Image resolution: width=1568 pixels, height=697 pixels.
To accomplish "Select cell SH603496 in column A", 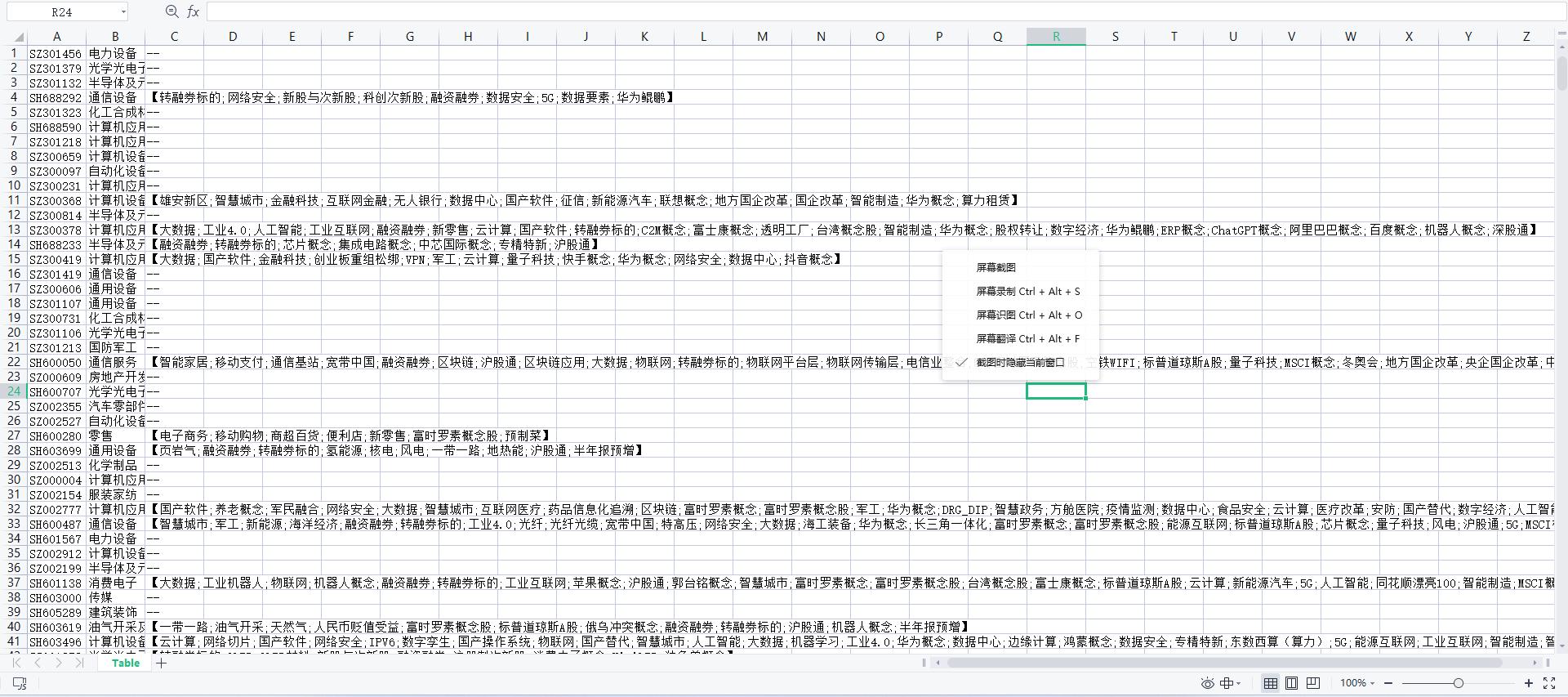I will 56,641.
